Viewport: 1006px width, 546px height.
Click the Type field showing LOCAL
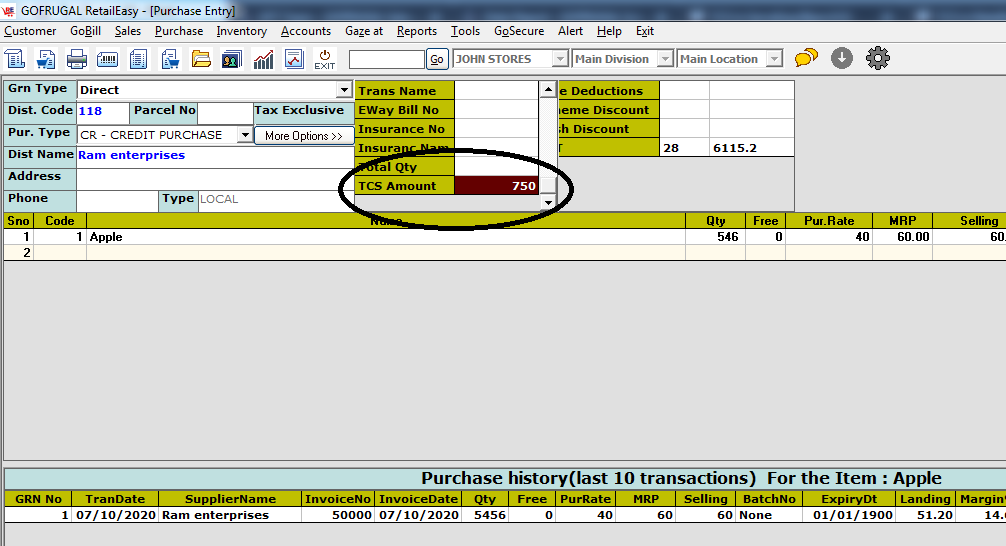click(x=276, y=200)
